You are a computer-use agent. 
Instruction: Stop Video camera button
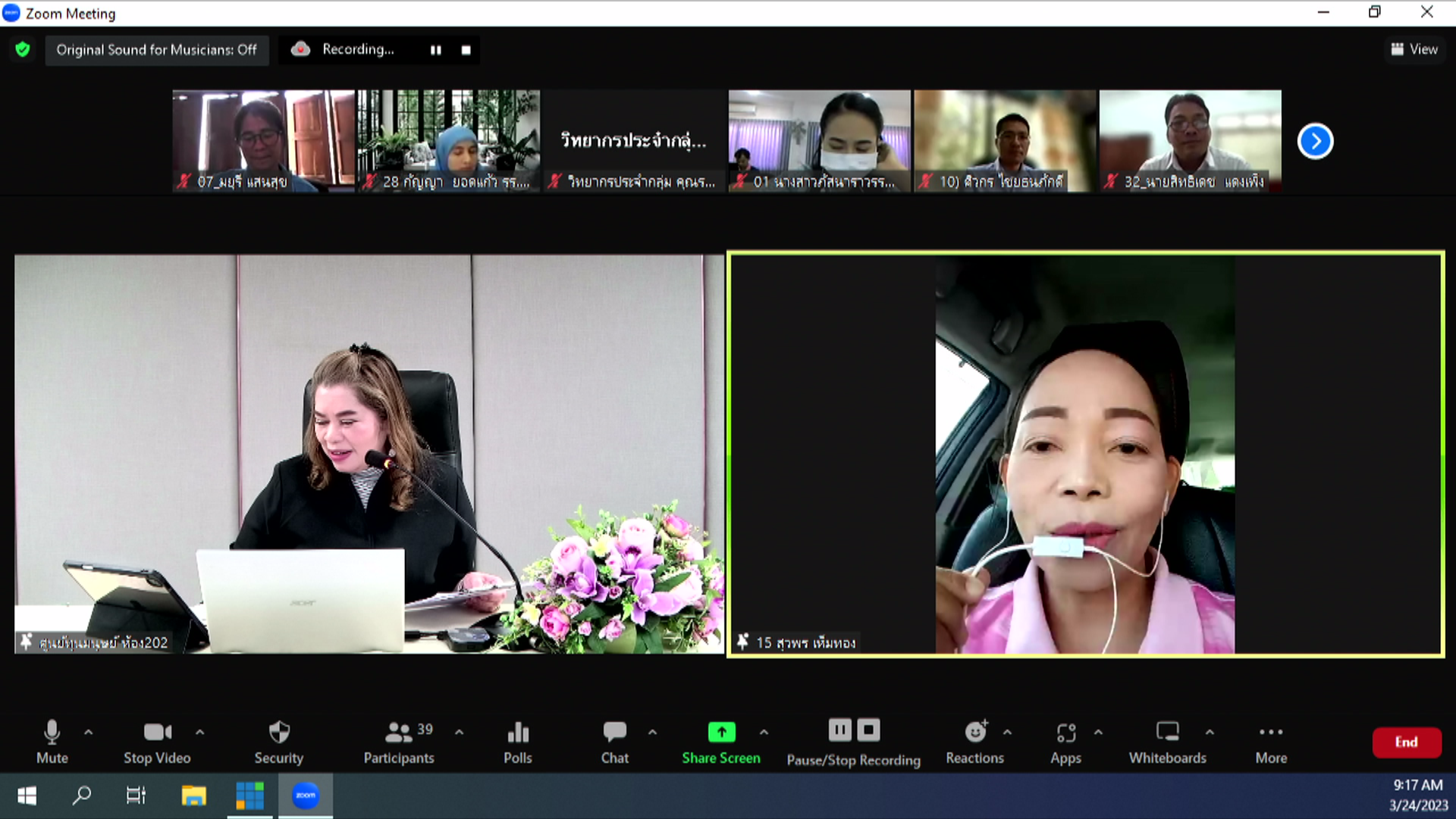click(x=157, y=742)
